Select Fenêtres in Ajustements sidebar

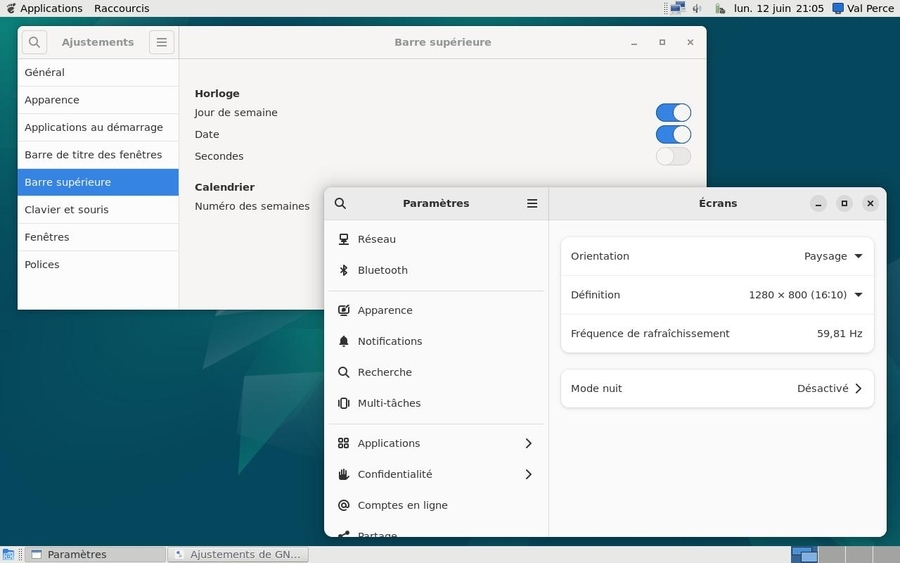[98, 237]
